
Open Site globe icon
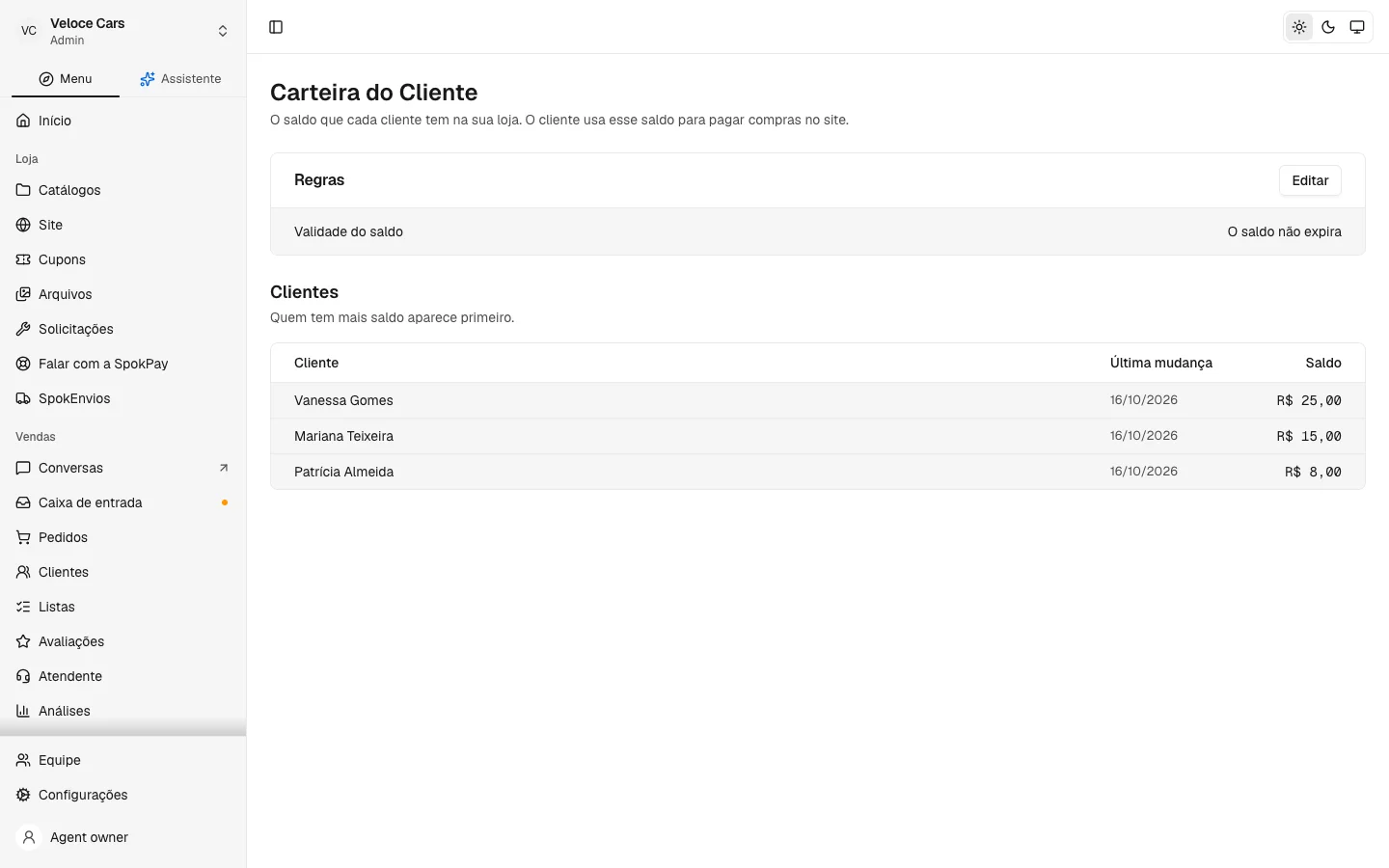point(23,225)
